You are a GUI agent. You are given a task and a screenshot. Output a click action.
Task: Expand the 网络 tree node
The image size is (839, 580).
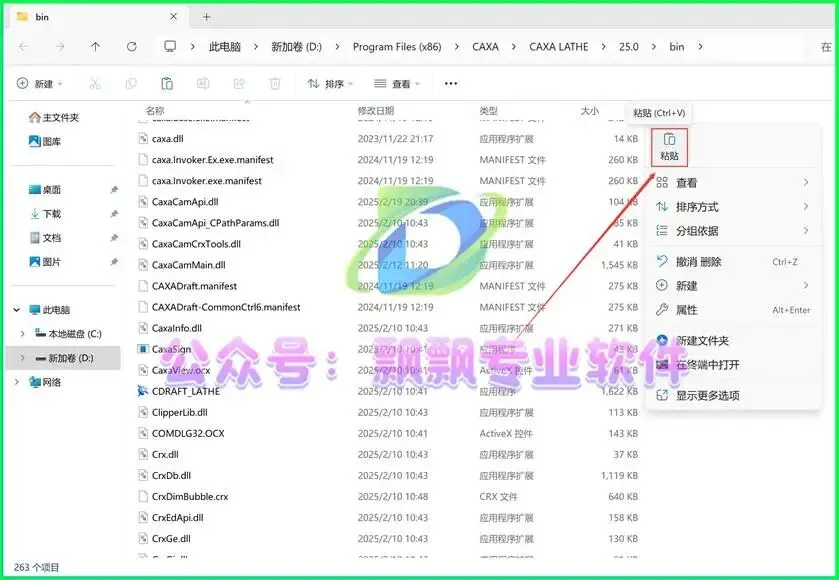pos(17,382)
